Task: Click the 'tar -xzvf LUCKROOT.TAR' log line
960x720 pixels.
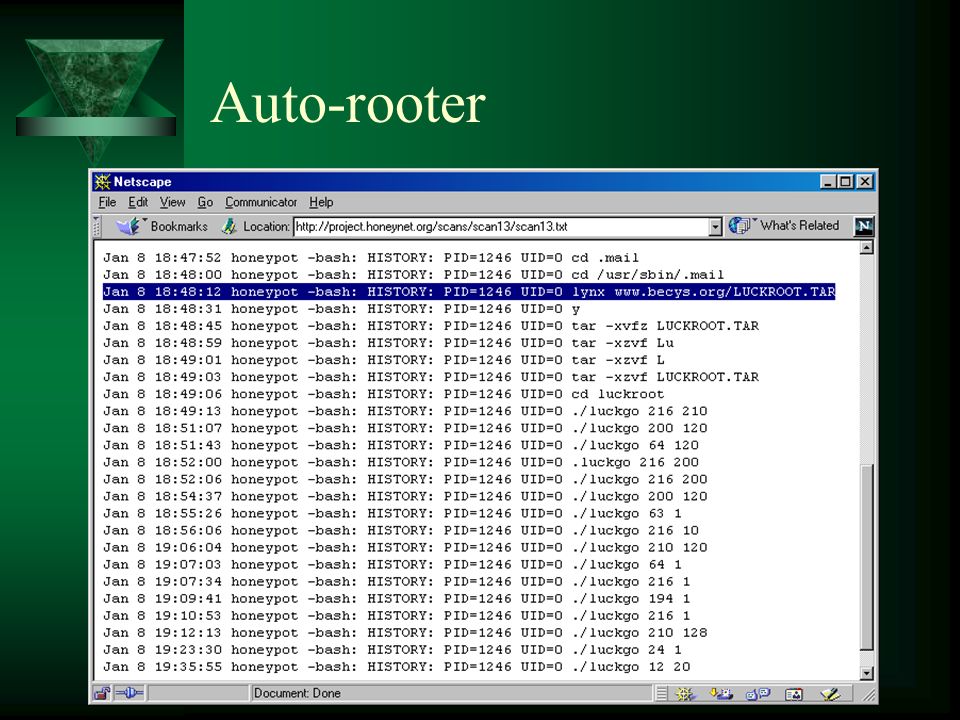Action: tap(431, 377)
